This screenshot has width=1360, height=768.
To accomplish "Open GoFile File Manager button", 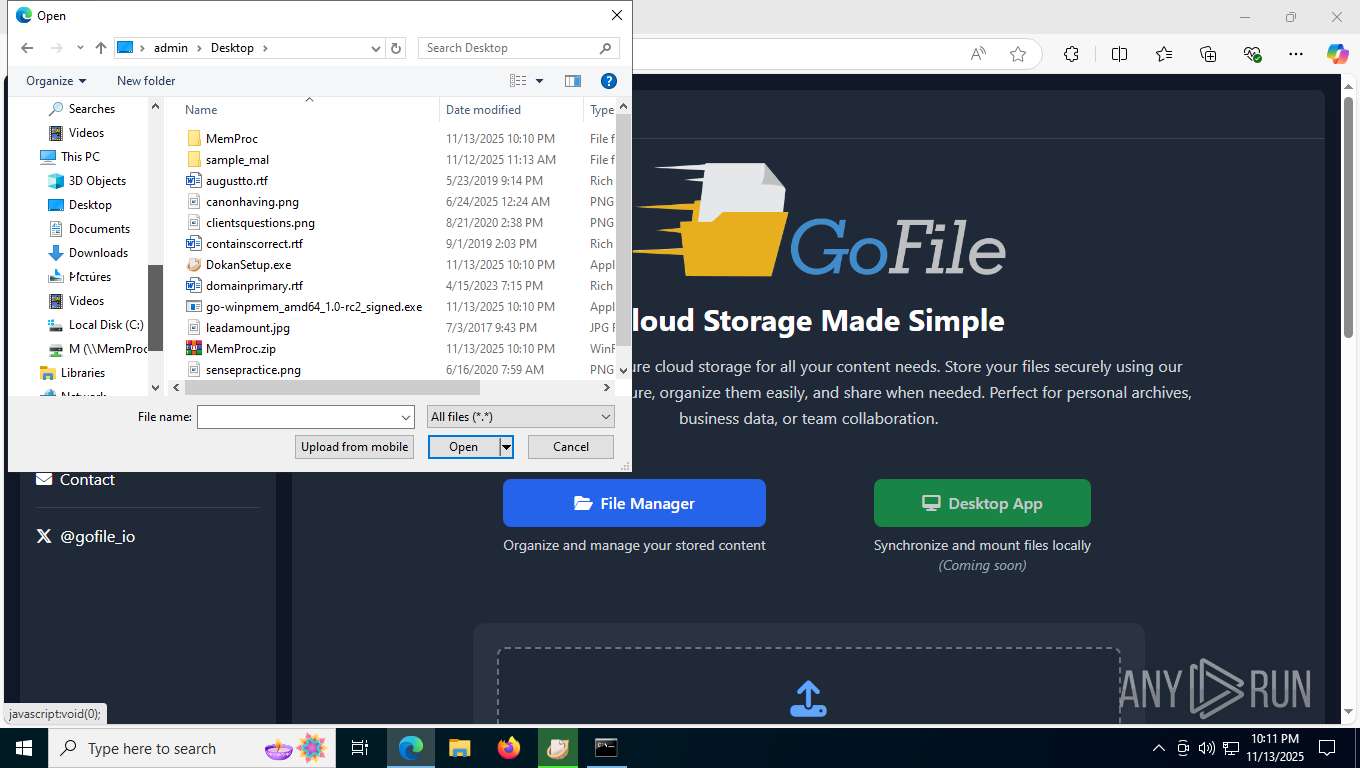I will tap(634, 503).
